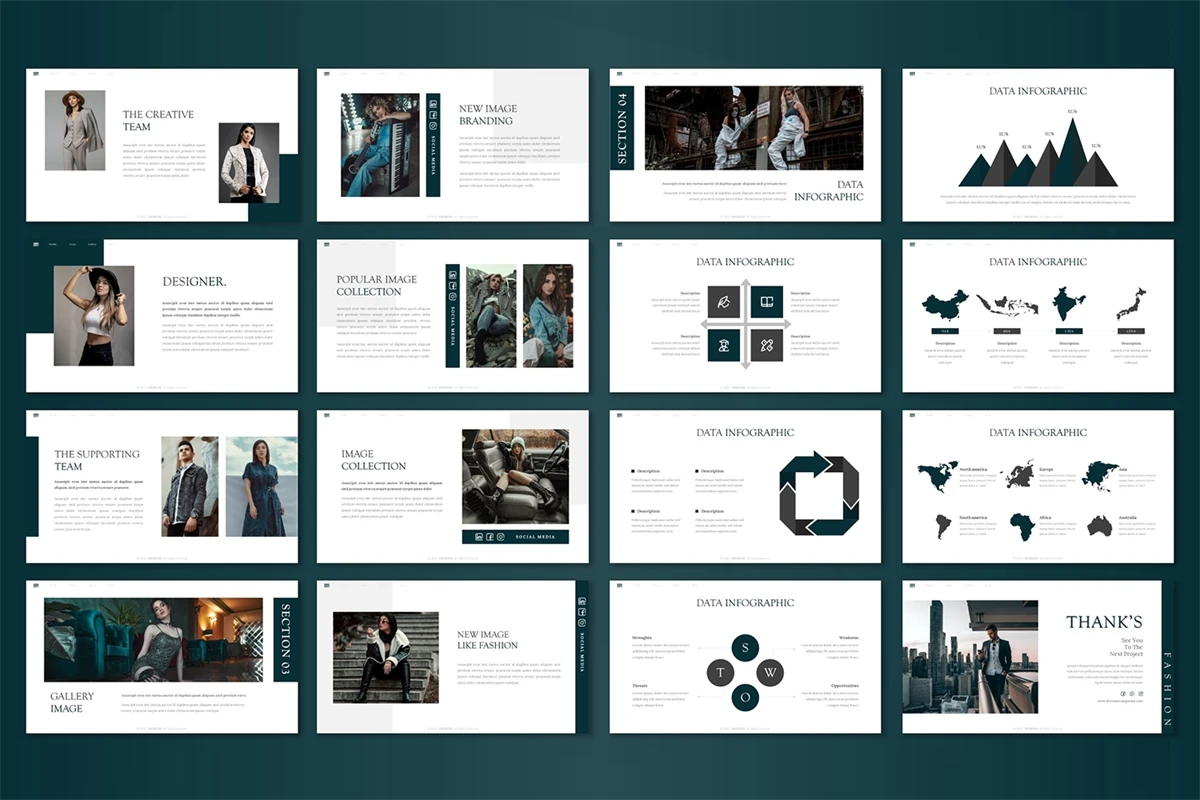Select the S circle in SWOT diagram
Viewport: 1200px width, 800px height.
[x=745, y=648]
